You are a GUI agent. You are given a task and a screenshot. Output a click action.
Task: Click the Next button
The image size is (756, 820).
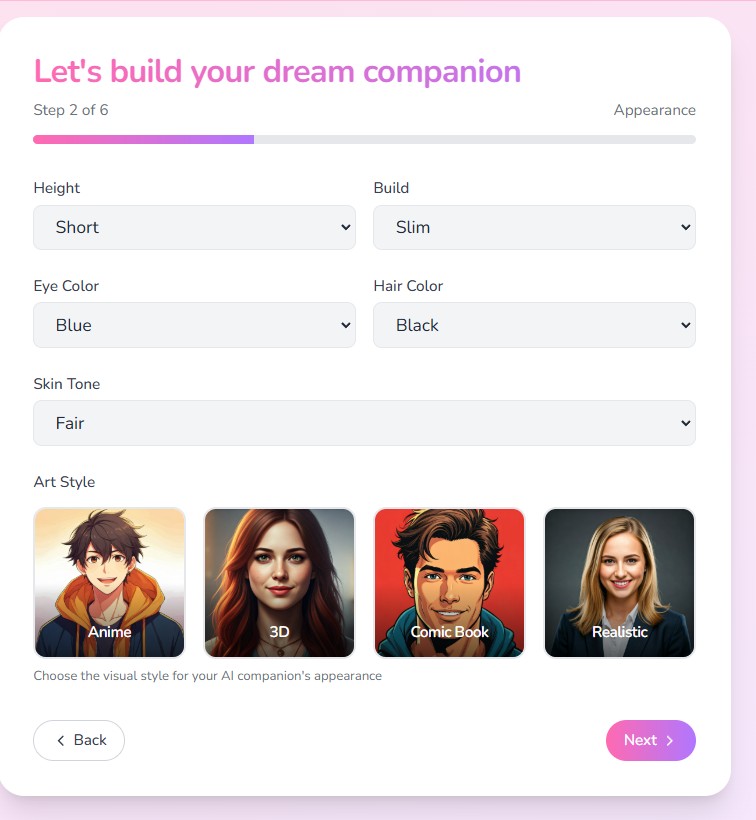(x=650, y=740)
